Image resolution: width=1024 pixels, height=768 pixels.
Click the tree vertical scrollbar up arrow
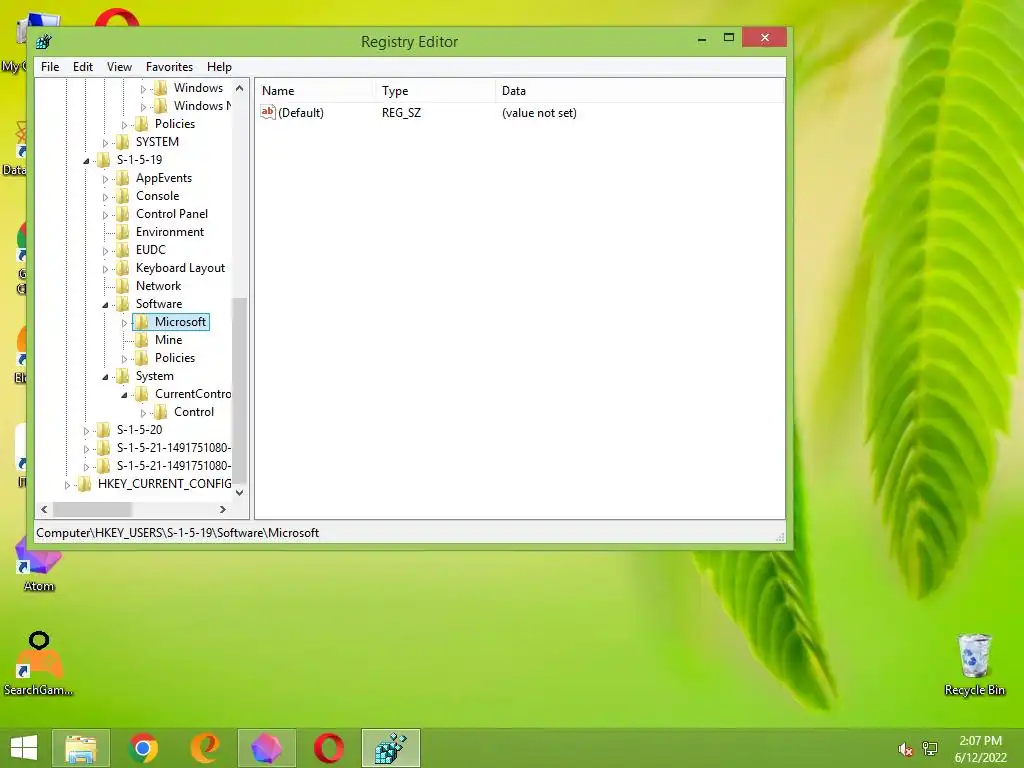[240, 88]
